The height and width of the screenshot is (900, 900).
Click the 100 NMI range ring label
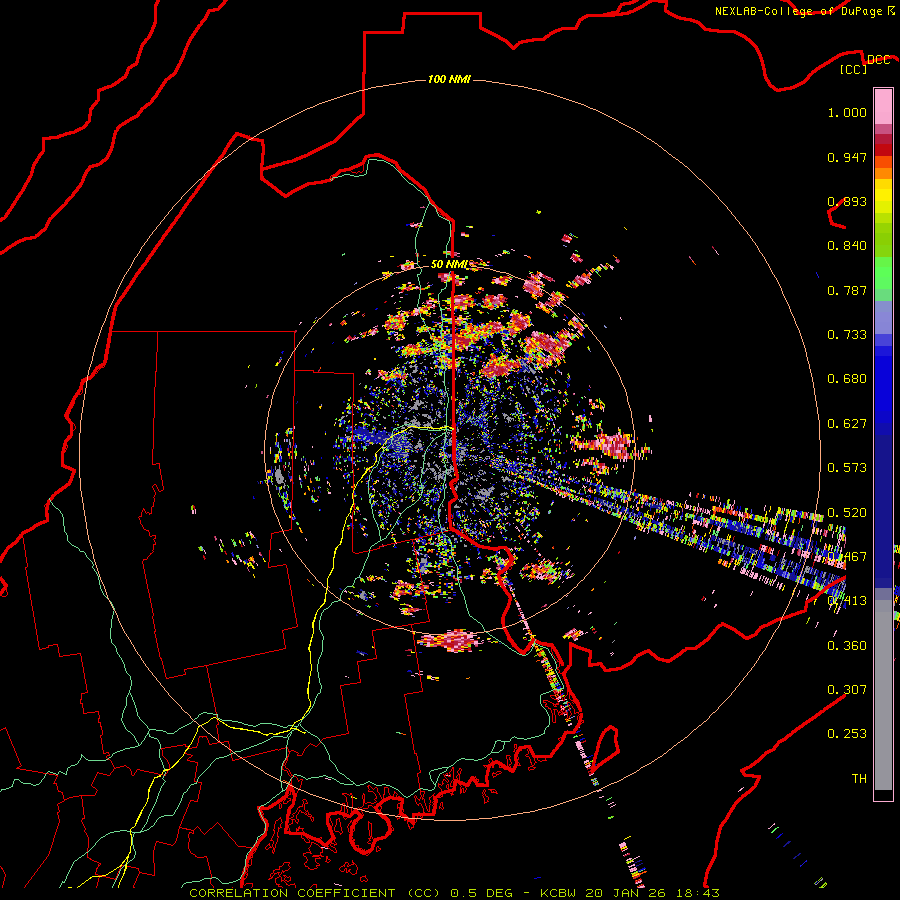click(449, 79)
